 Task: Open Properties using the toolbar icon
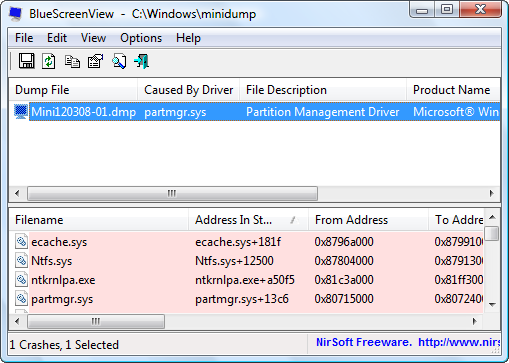95,61
